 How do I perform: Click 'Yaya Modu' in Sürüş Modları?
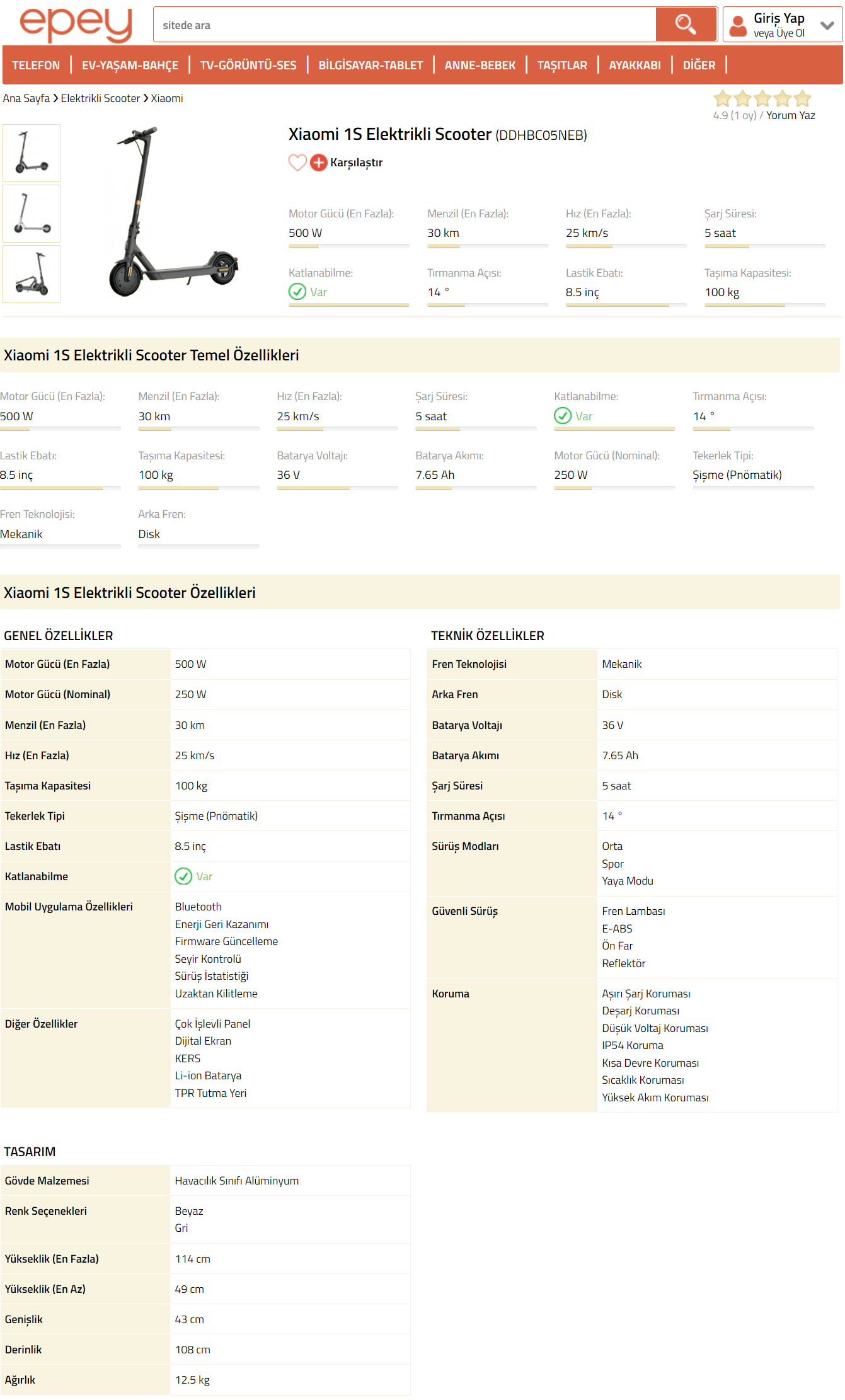(x=628, y=881)
